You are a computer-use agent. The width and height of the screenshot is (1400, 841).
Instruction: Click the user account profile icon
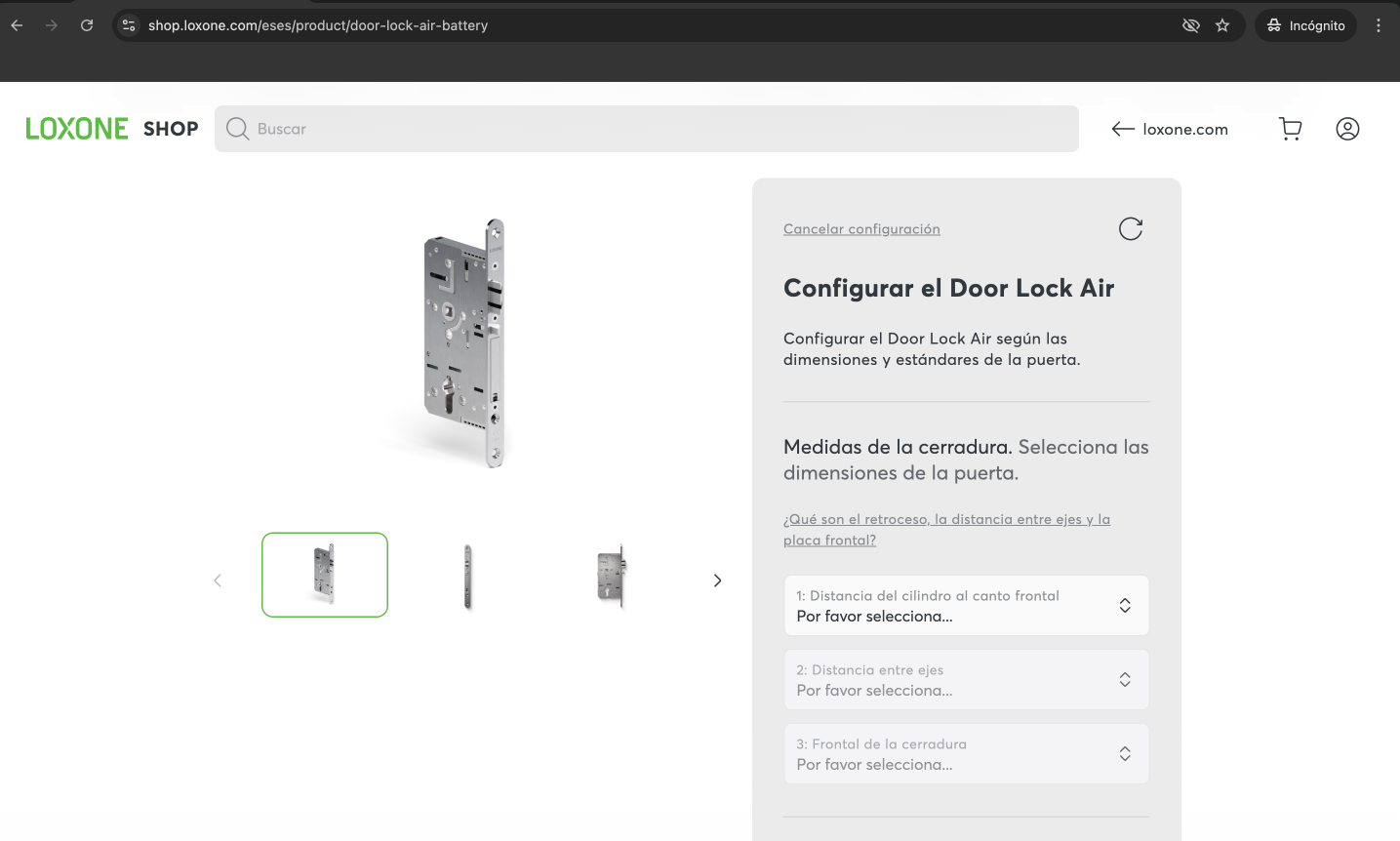[x=1347, y=129]
